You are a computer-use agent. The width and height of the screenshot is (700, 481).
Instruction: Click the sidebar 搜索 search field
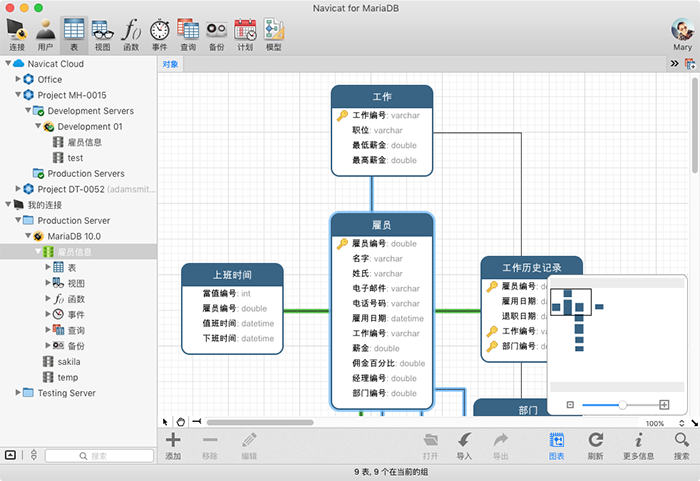pos(99,456)
